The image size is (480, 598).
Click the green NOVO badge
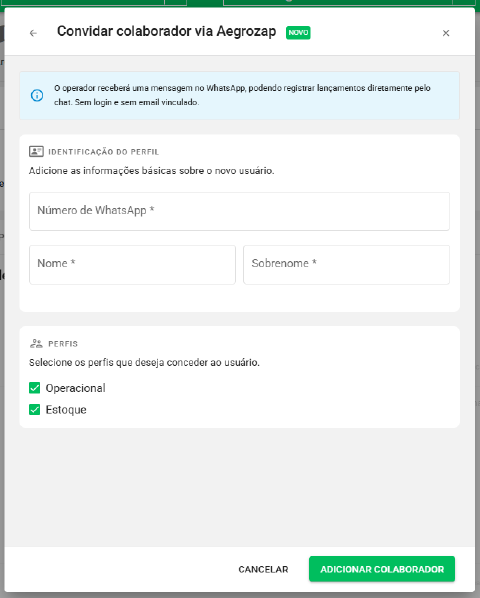[298, 32]
